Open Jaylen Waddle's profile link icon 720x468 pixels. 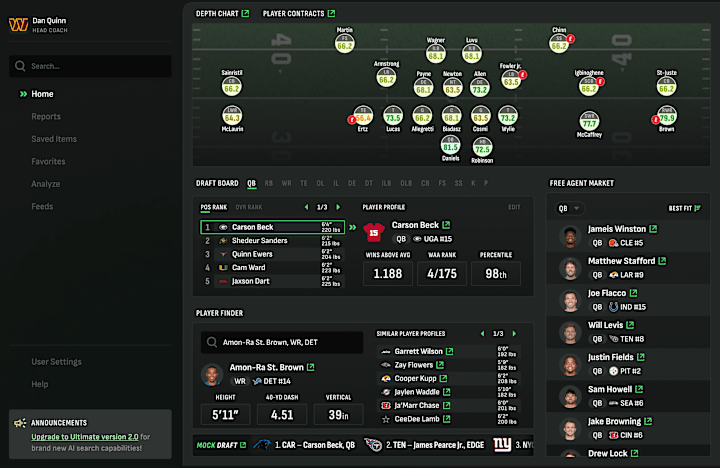point(446,392)
